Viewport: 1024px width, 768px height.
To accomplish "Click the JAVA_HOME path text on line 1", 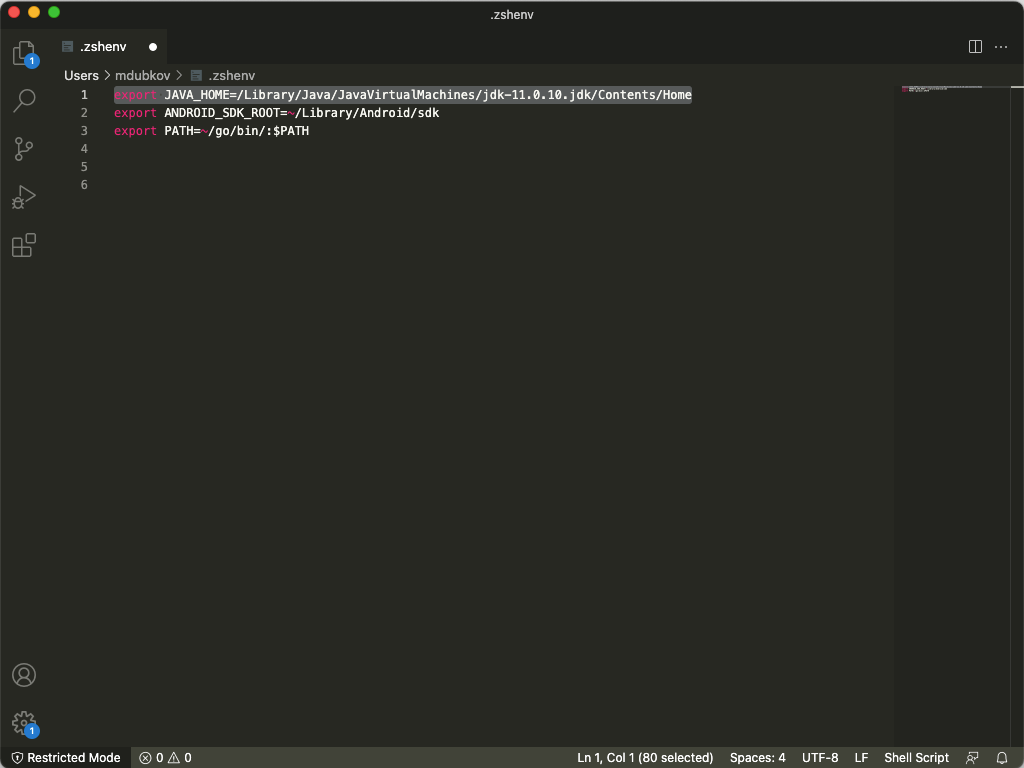I will (x=428, y=95).
